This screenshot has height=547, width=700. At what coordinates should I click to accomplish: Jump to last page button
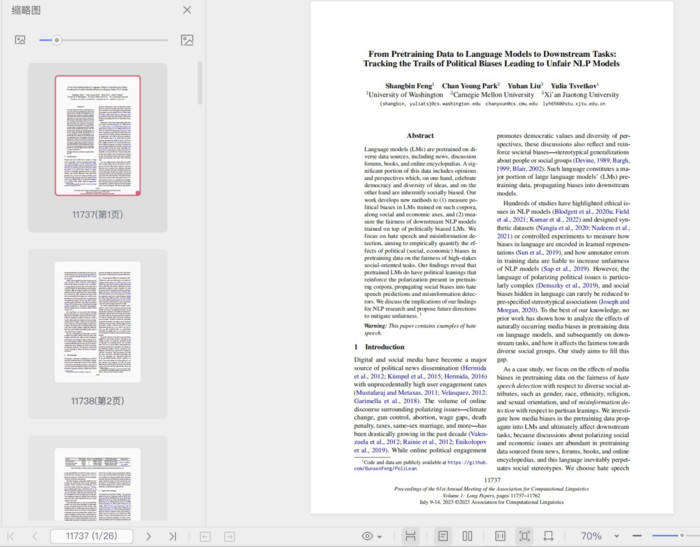coord(173,536)
